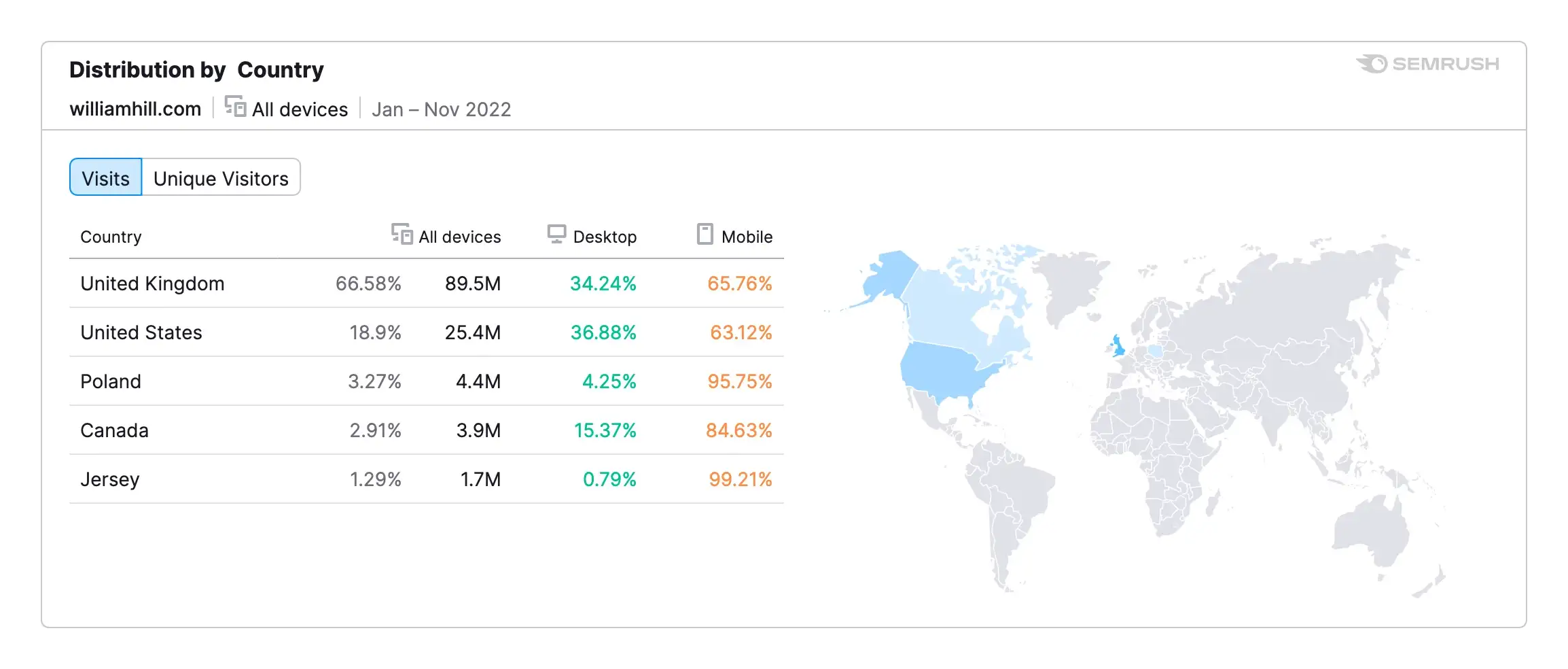The width and height of the screenshot is (1568, 669).
Task: Click the 15.37% desktop value
Action: (605, 430)
